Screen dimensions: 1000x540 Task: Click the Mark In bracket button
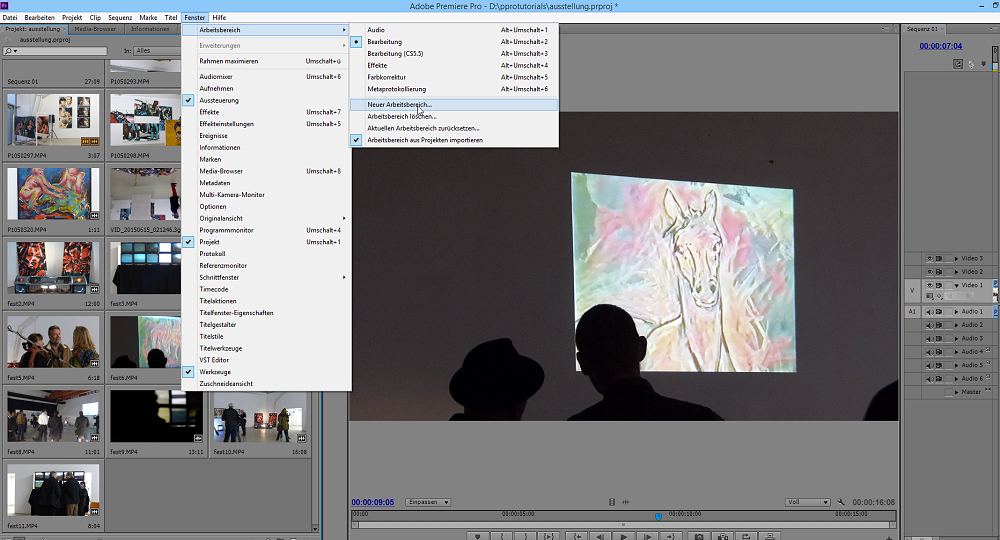502,536
